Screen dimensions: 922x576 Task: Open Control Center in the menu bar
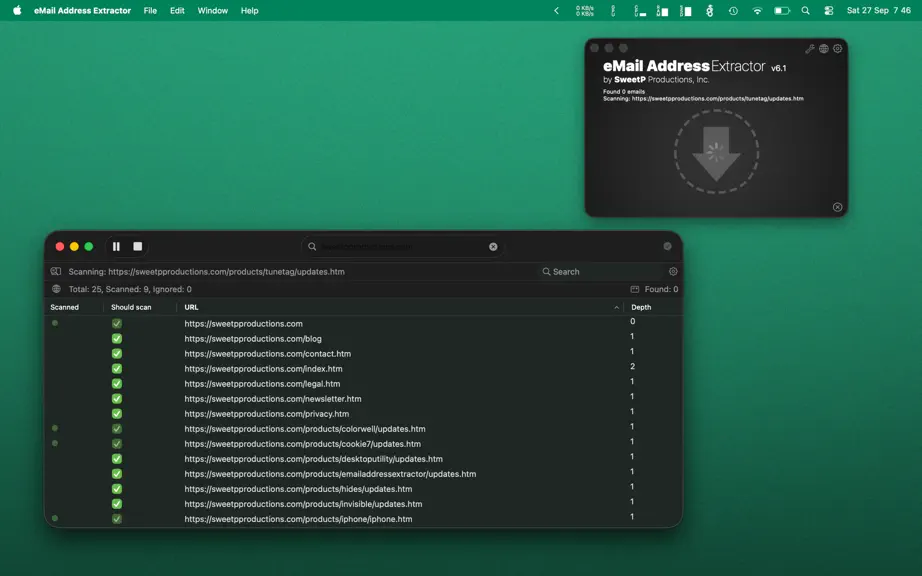(x=829, y=11)
